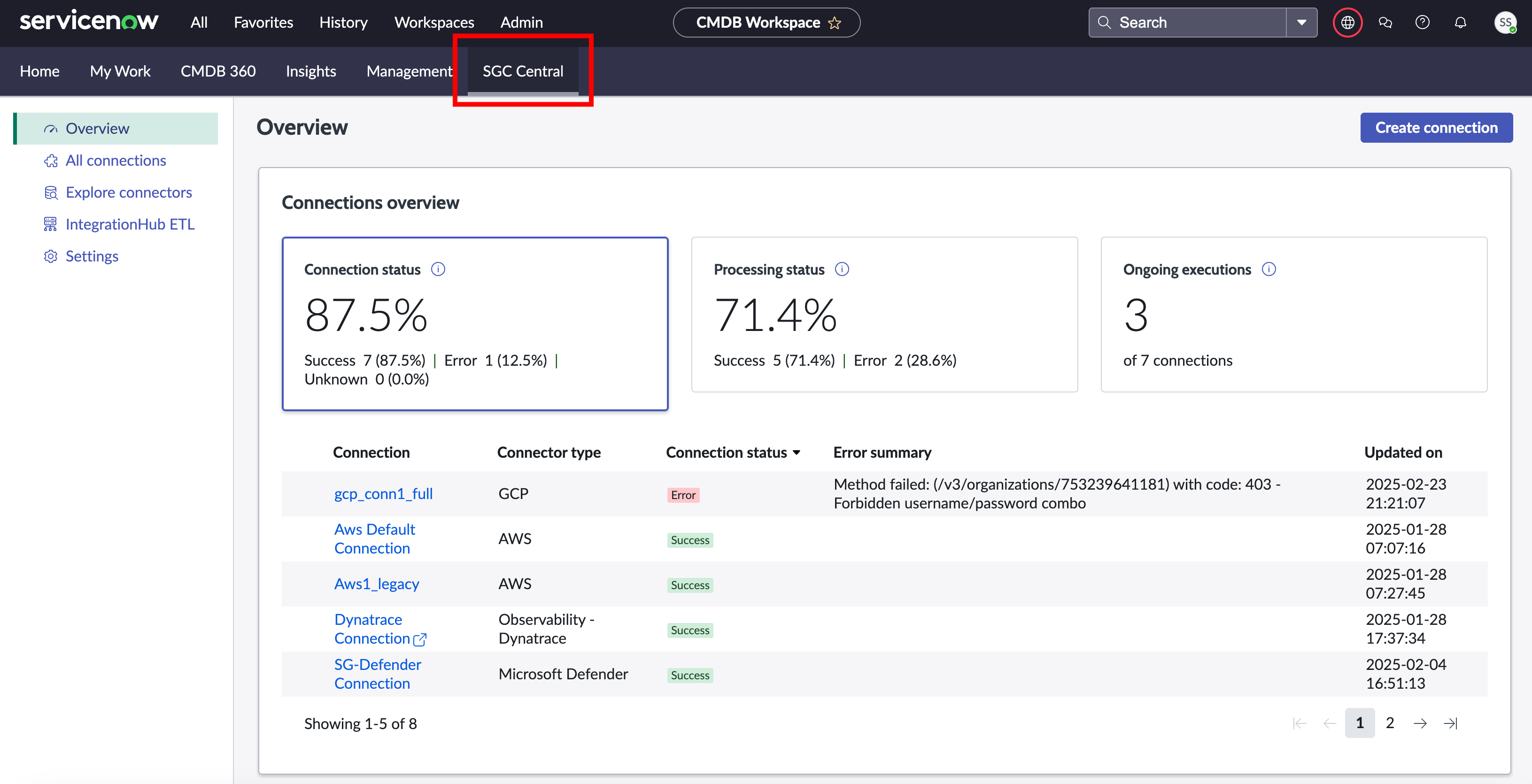
Task: Switch to the My Work tab
Action: coord(120,71)
